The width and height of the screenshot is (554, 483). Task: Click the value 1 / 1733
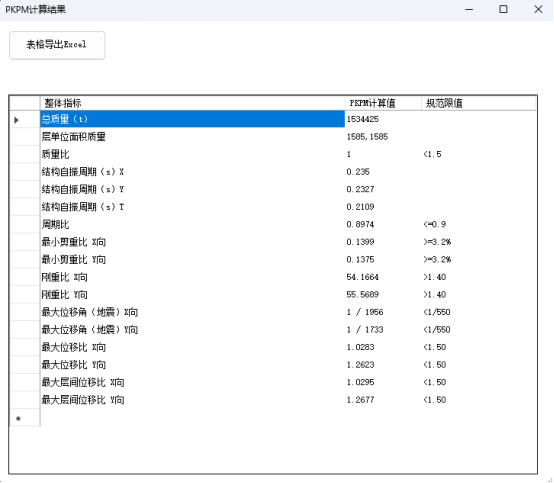coord(365,330)
